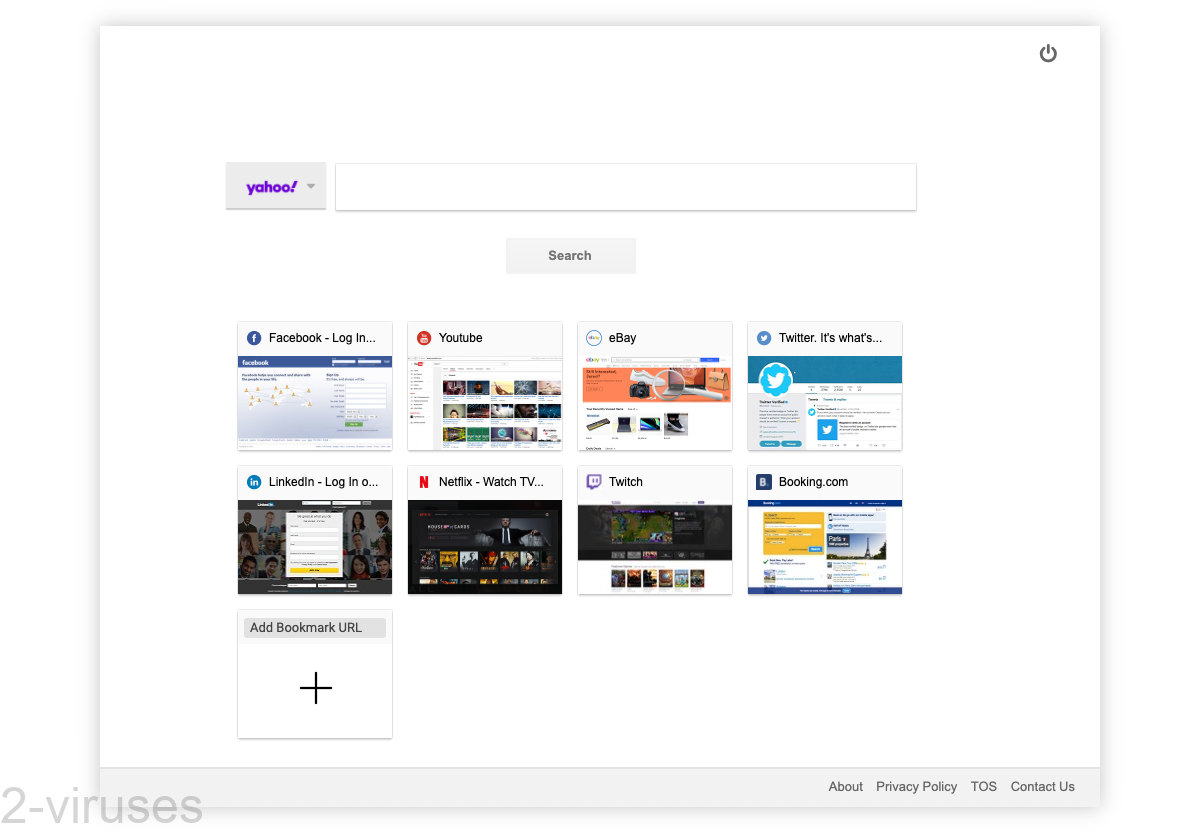Viewport: 1200px width, 834px height.
Task: Click the Add Bookmark URL label
Action: (x=306, y=628)
